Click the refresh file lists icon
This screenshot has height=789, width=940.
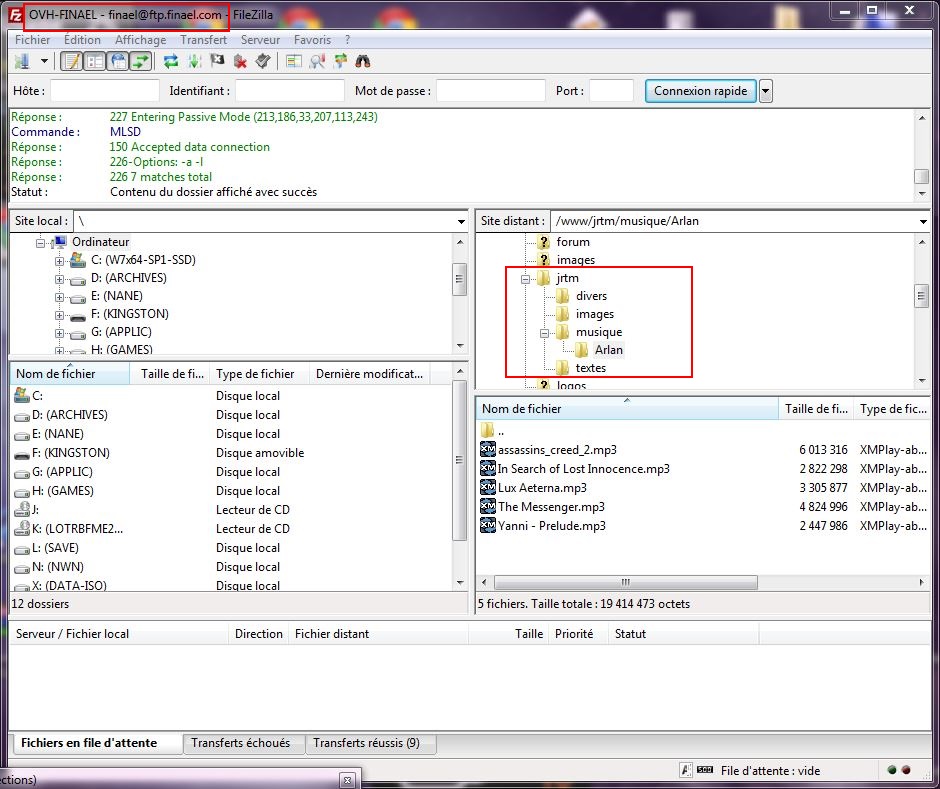pos(171,61)
